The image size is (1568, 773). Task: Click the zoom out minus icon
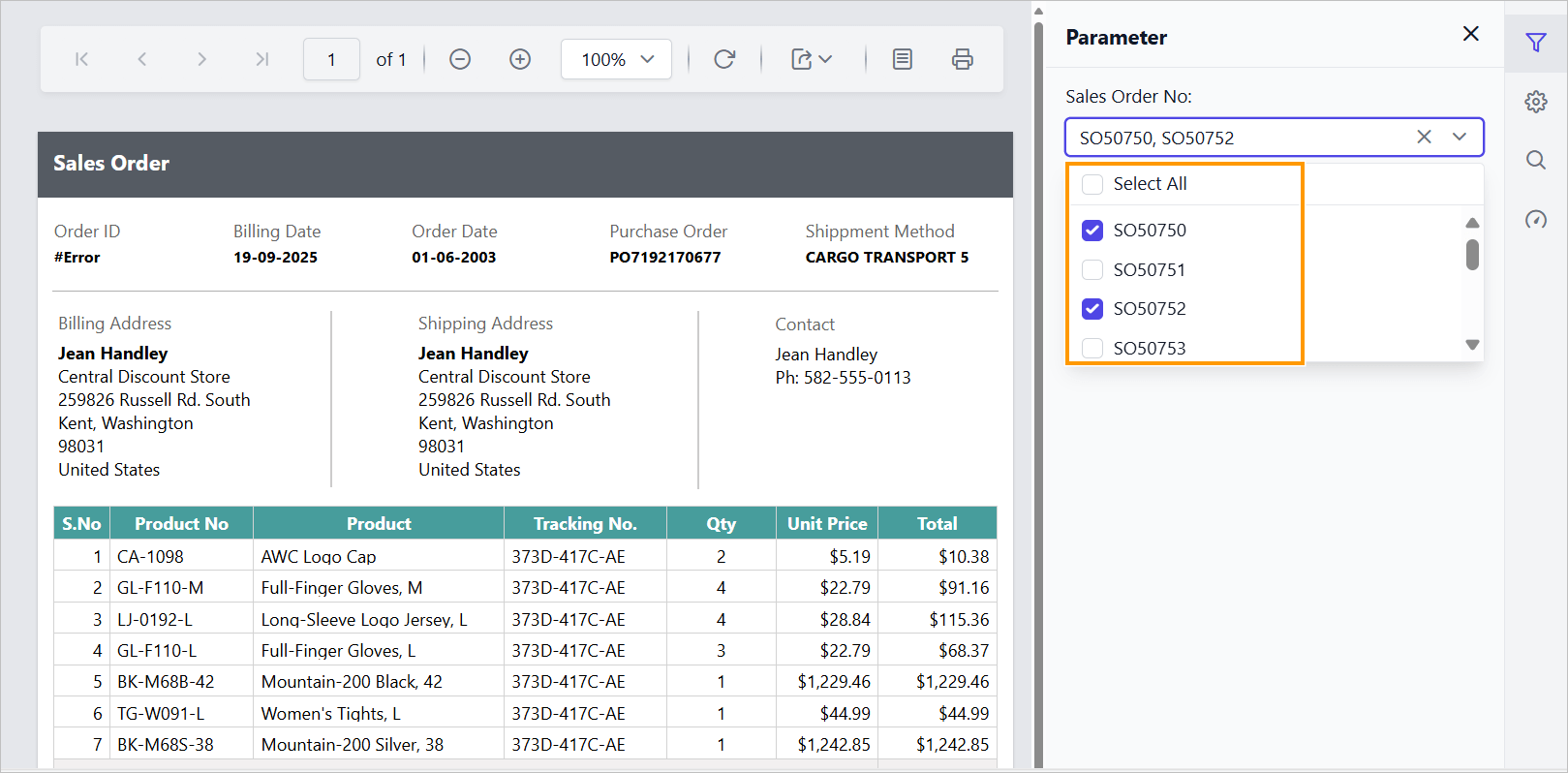click(x=460, y=59)
